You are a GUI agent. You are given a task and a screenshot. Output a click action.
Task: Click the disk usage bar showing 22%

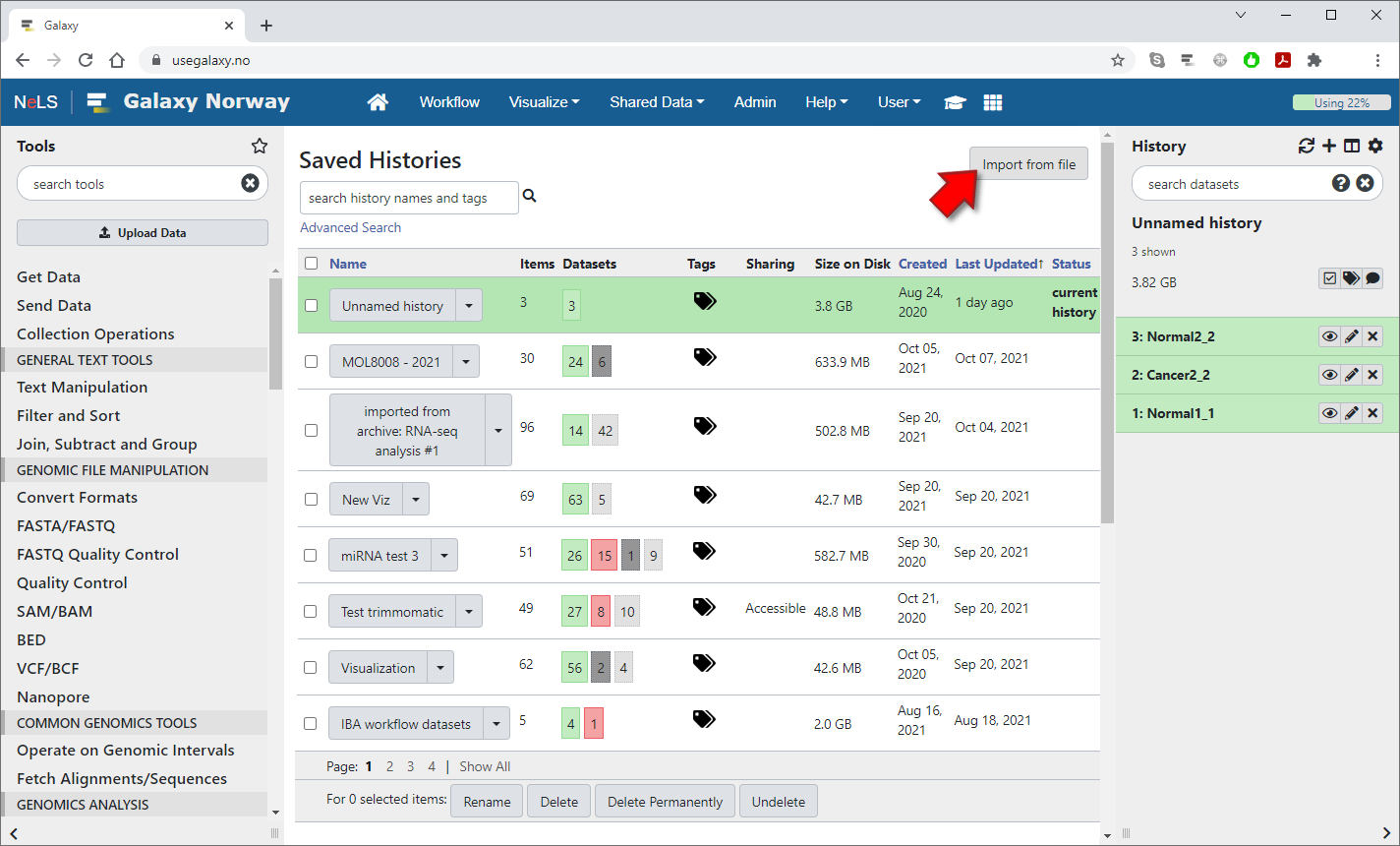point(1341,102)
